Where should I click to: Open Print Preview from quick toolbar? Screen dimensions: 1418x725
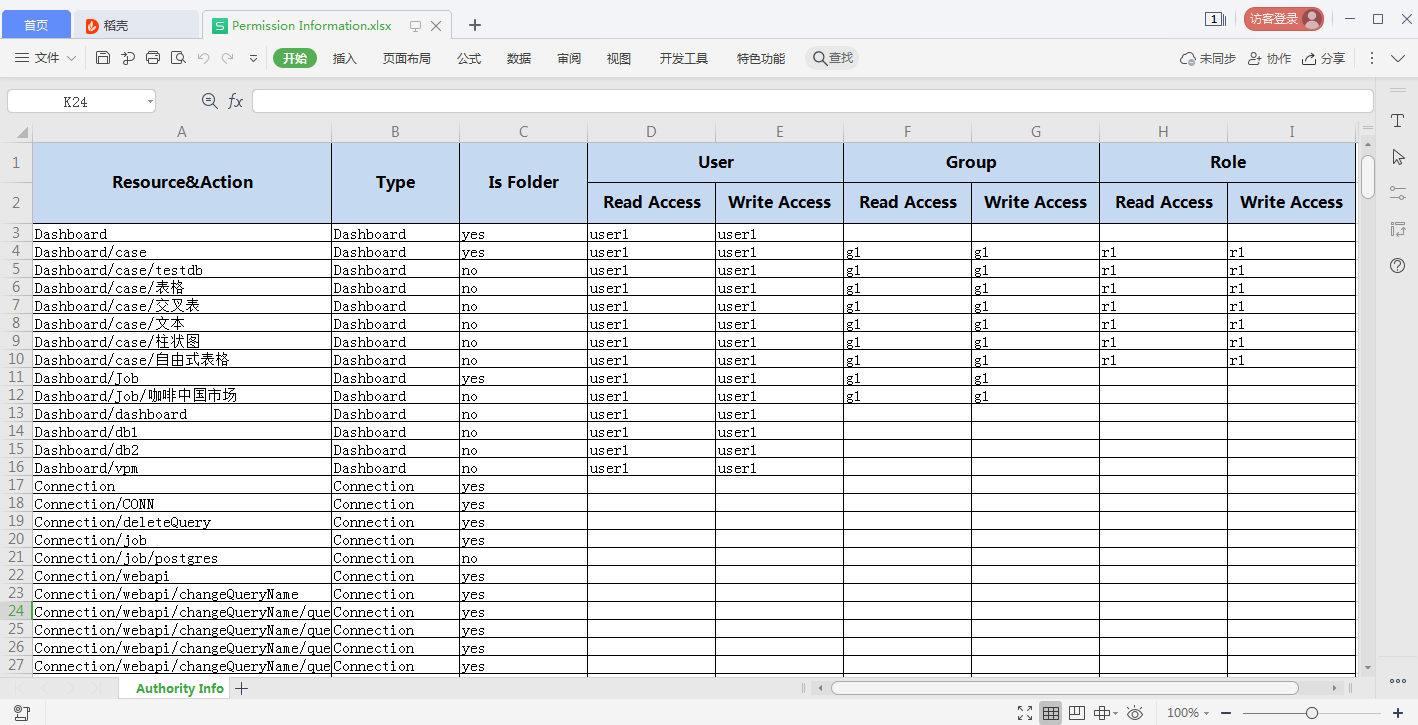tap(178, 58)
